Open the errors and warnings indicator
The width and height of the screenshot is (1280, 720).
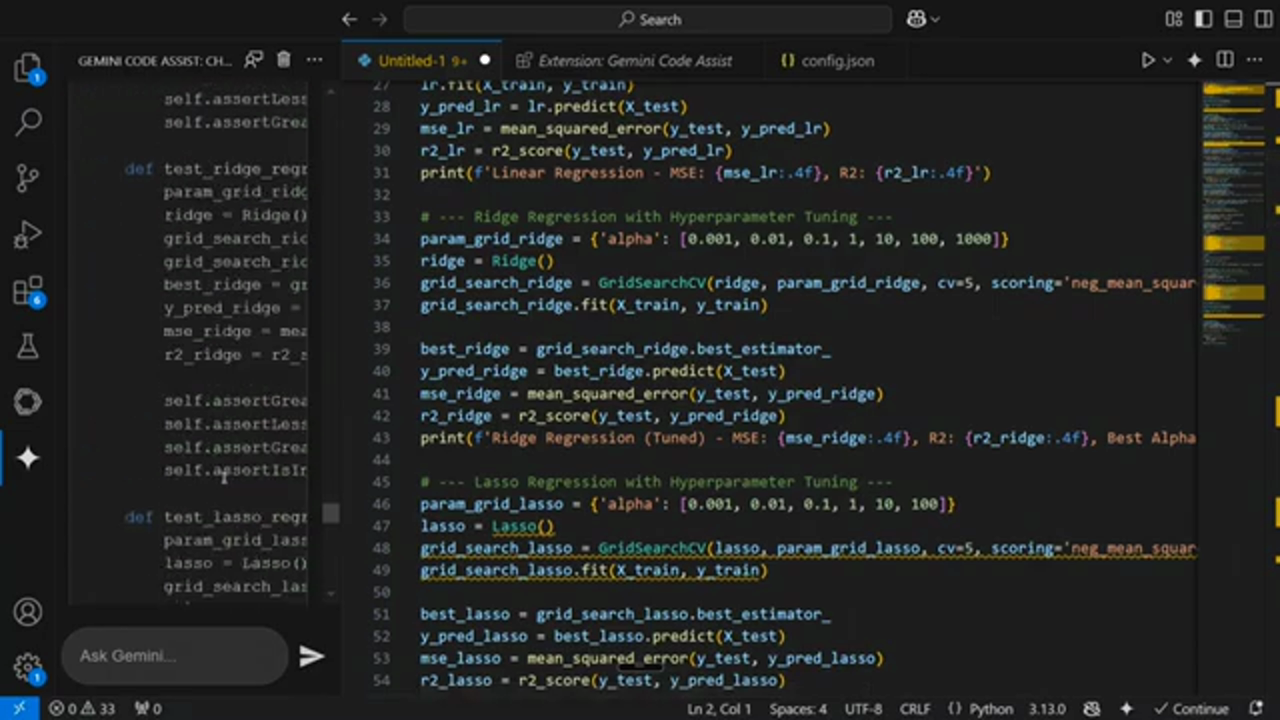[x=82, y=709]
